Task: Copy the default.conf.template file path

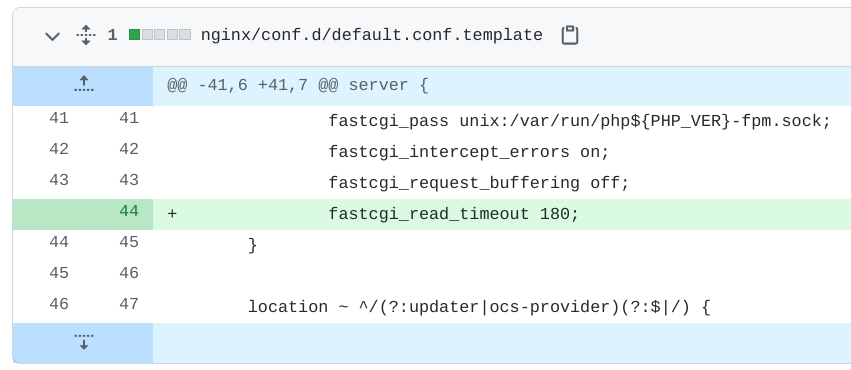Action: click(x=569, y=35)
